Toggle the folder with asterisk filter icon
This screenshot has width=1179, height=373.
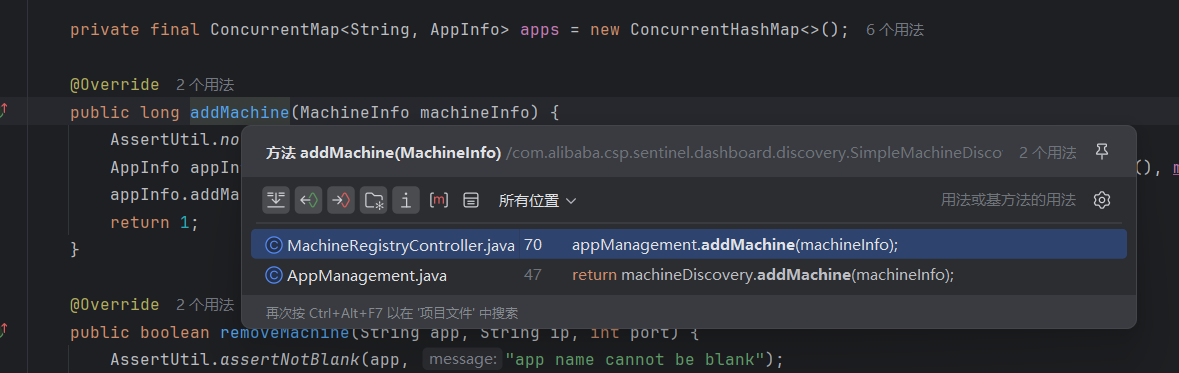[x=374, y=200]
